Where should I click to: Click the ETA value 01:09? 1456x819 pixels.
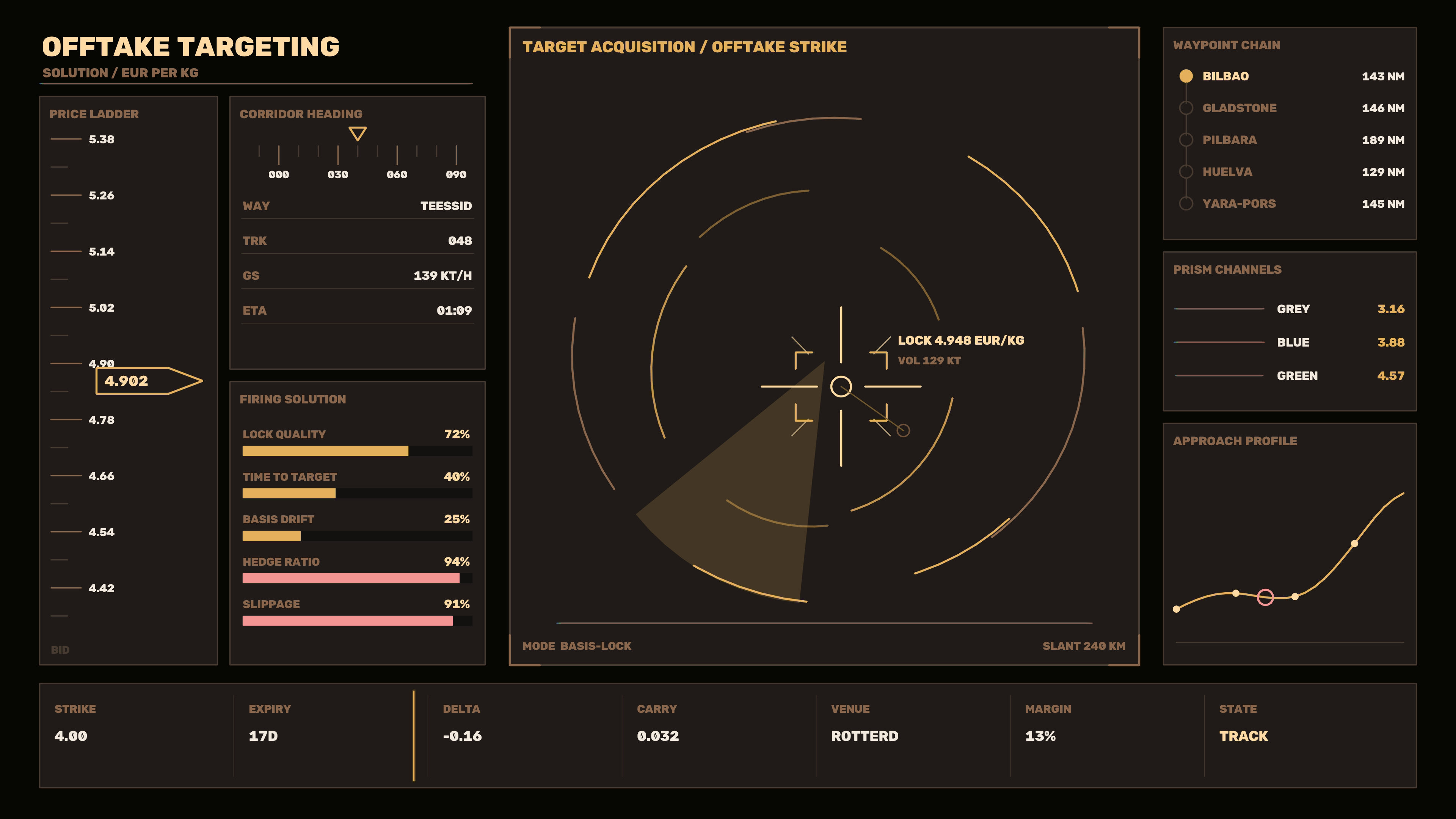point(455,310)
